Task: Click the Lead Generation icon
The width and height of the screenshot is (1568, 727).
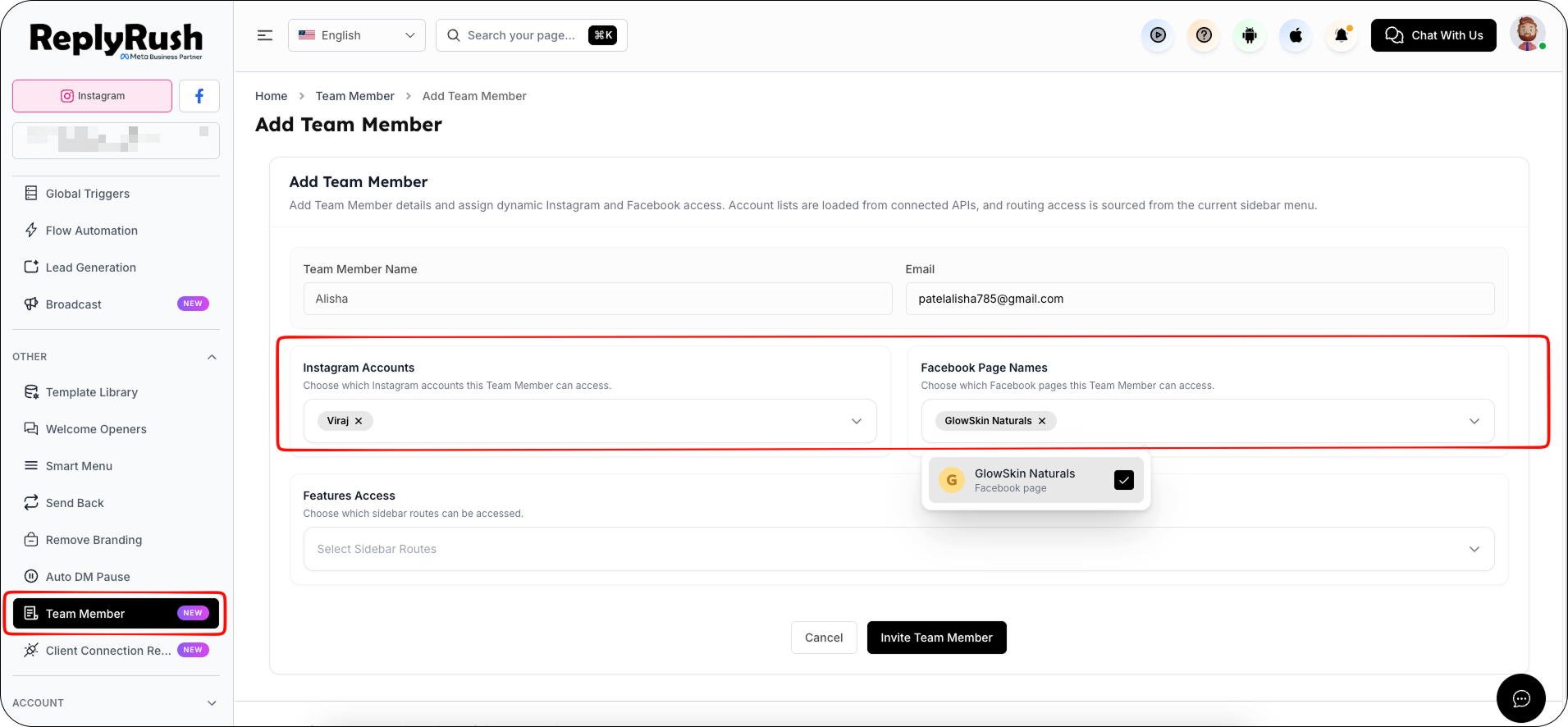Action: pos(31,267)
